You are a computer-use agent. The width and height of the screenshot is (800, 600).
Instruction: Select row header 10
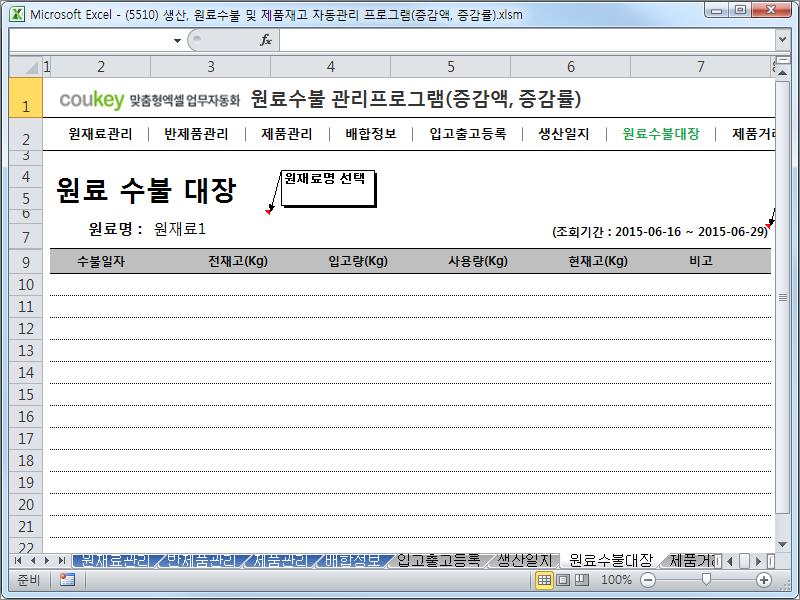26,285
